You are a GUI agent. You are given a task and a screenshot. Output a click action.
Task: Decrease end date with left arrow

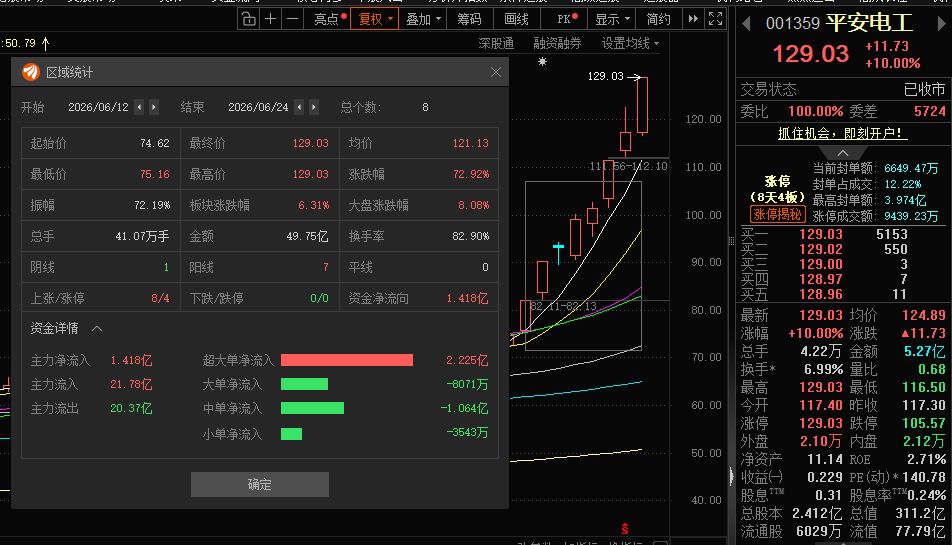tap(299, 107)
